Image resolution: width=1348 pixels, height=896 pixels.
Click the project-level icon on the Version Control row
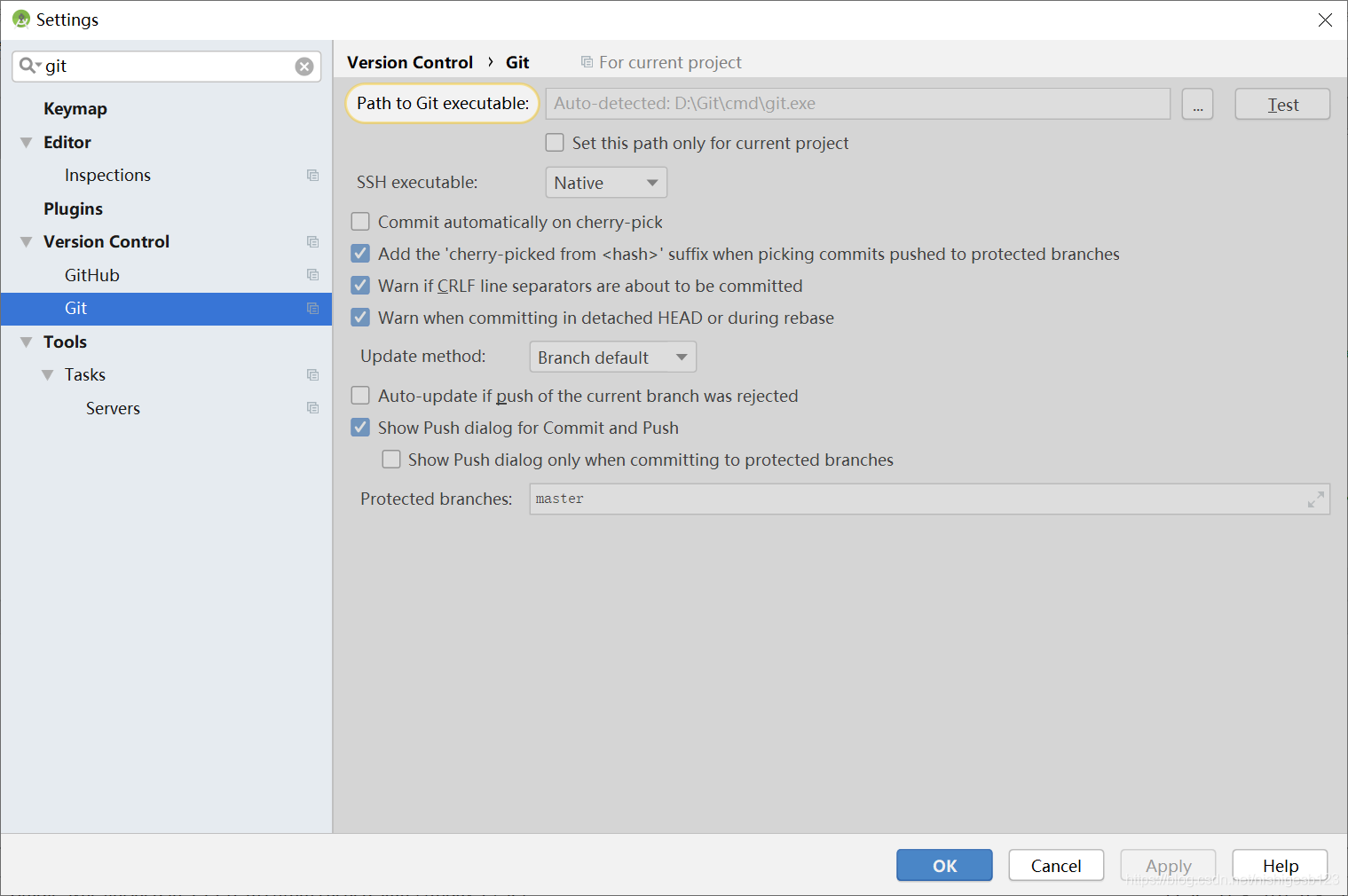[x=313, y=242]
